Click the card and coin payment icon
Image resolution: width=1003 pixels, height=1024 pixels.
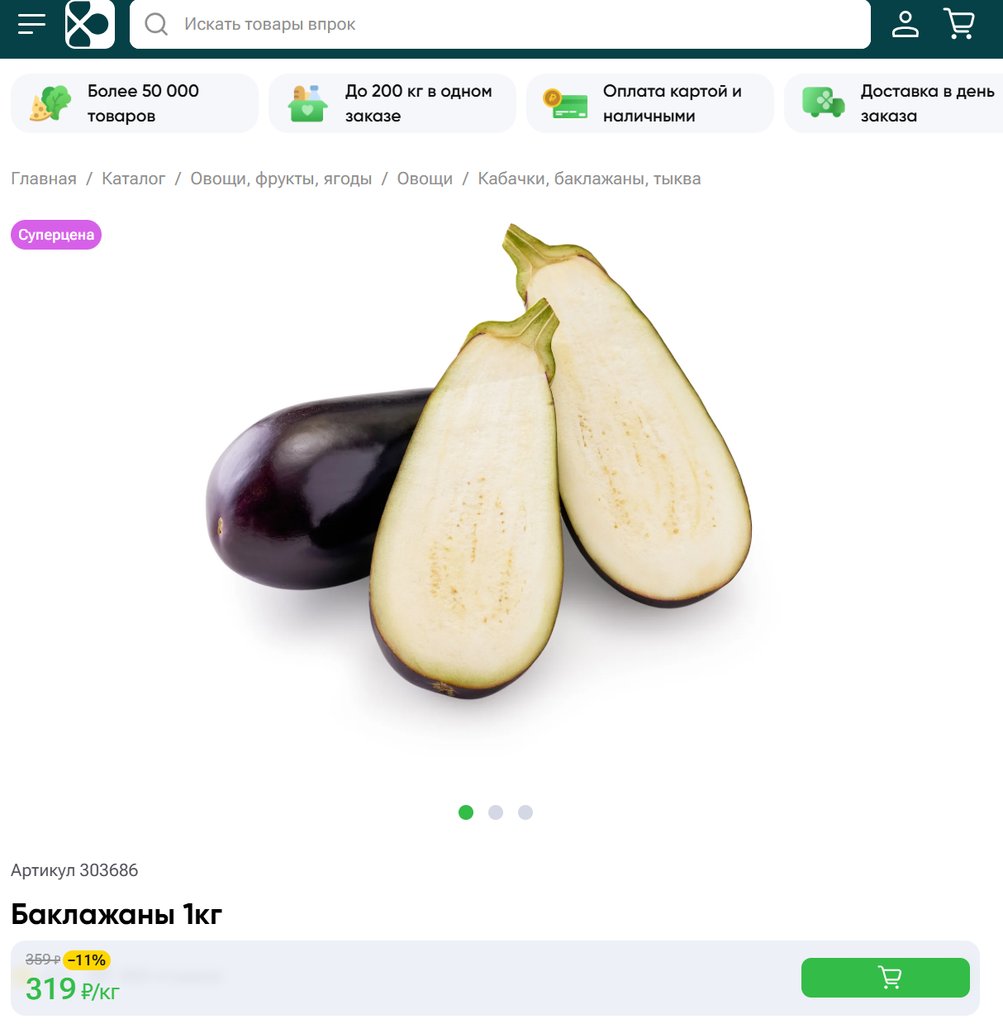coord(565,104)
